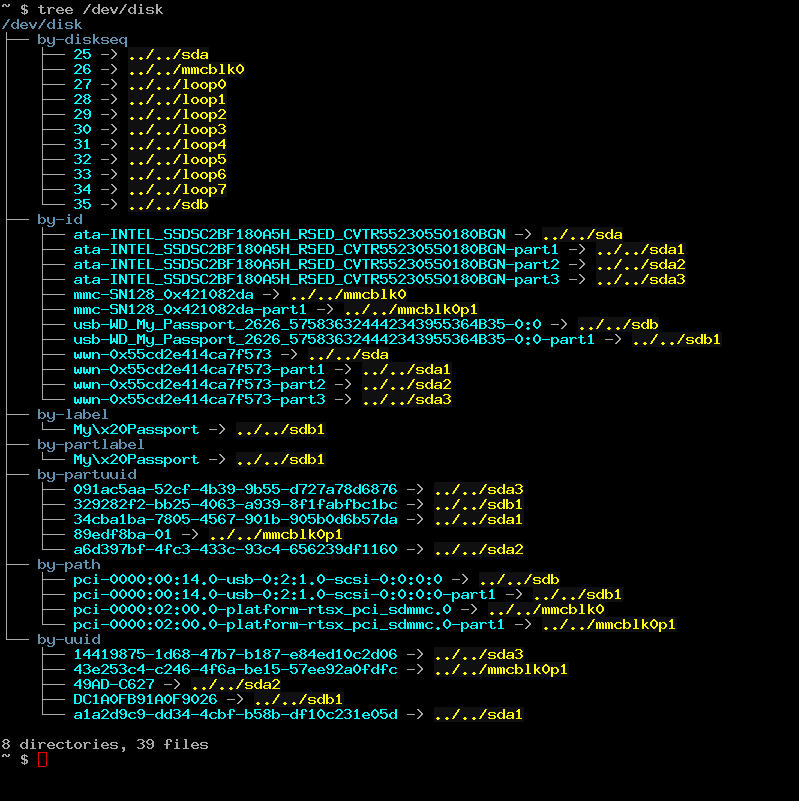Click the by-id directory name

click(x=60, y=220)
